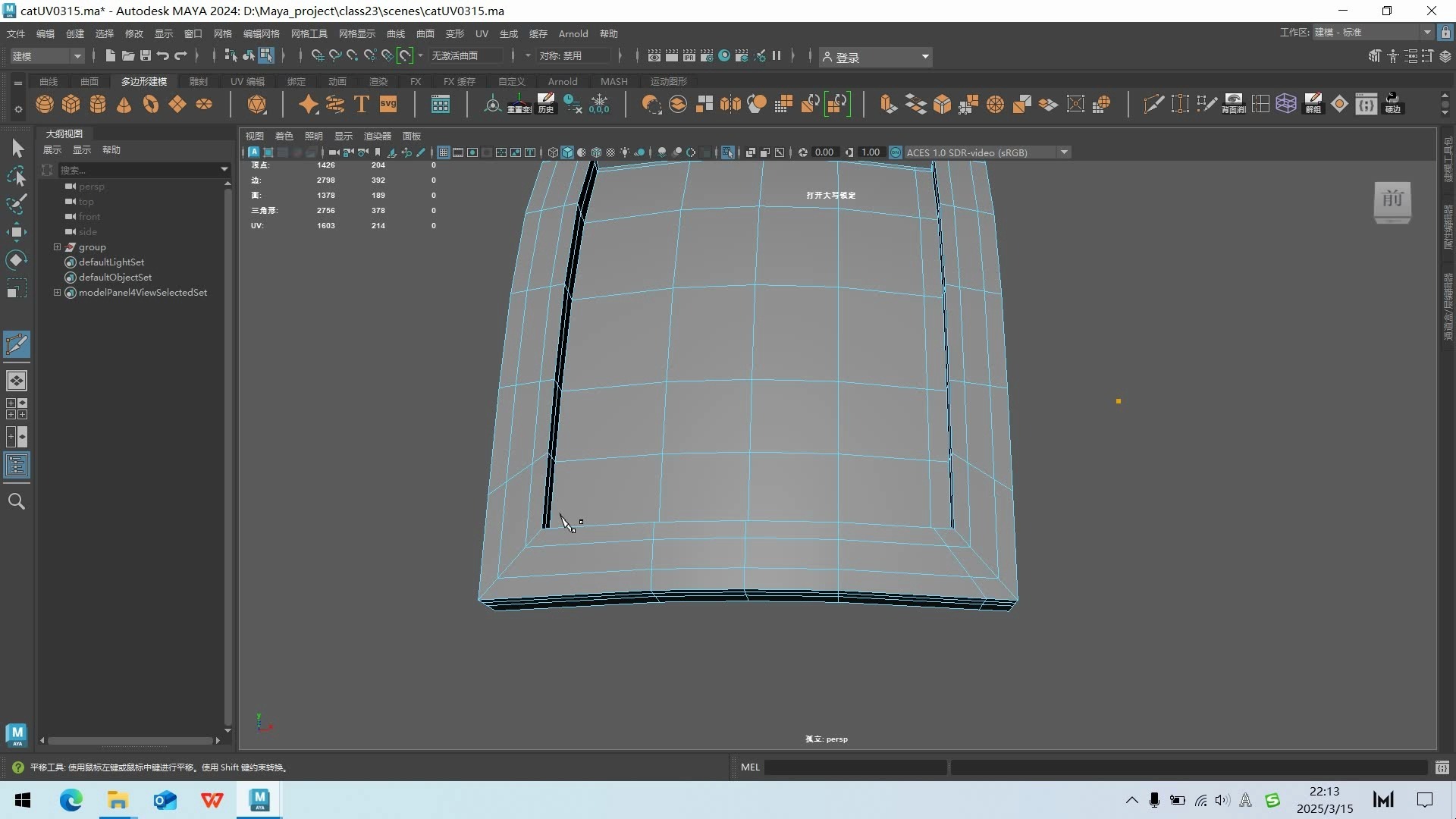The image size is (1456, 819).
Task: Switch to the Arnold shelf tab
Action: (562, 81)
